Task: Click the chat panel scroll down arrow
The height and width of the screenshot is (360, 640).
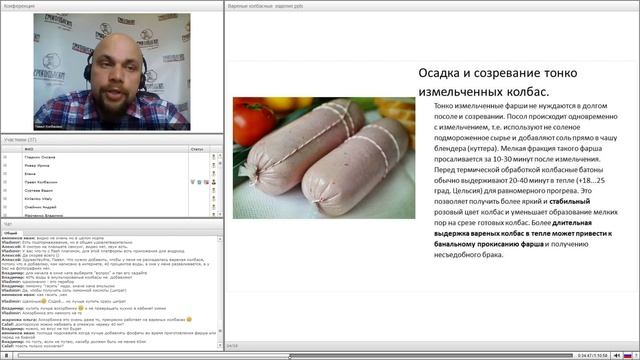Action: tap(220, 346)
